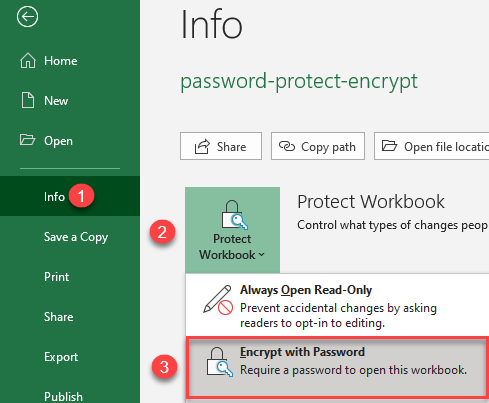Choose Open in the sidebar menu
Viewport: 489px width, 403px height.
(x=70, y=140)
